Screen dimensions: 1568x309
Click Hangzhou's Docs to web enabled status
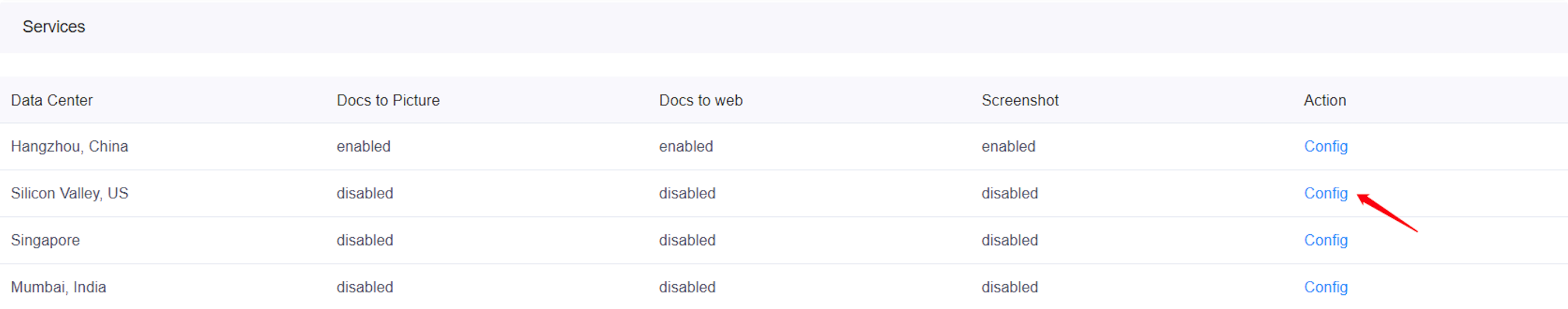click(x=686, y=146)
